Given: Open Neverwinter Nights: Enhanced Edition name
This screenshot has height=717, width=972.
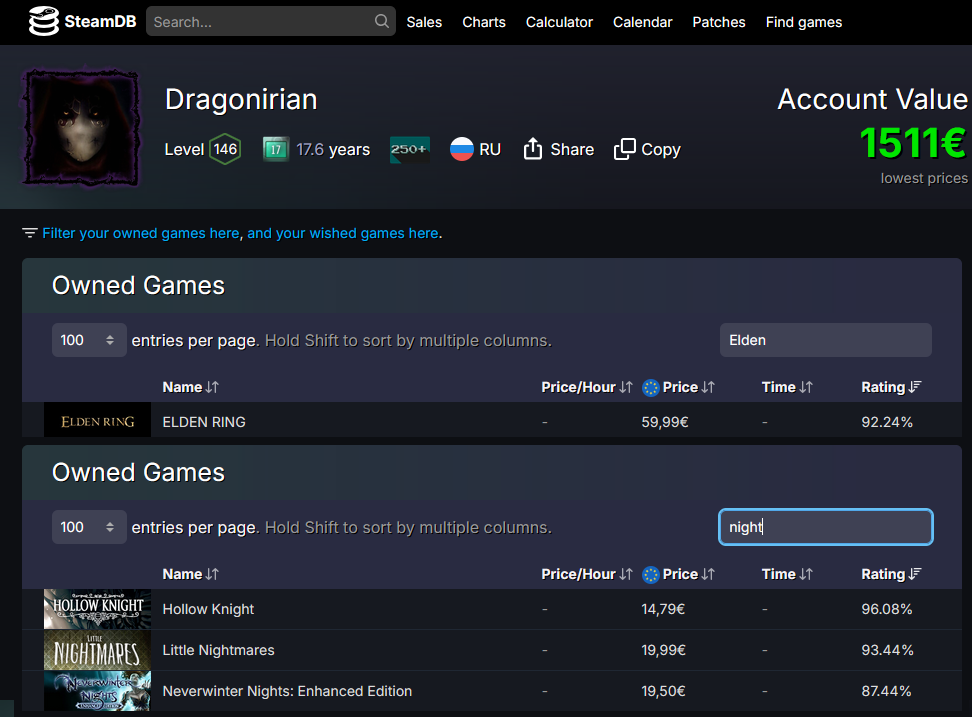Looking at the screenshot, I should pos(287,691).
